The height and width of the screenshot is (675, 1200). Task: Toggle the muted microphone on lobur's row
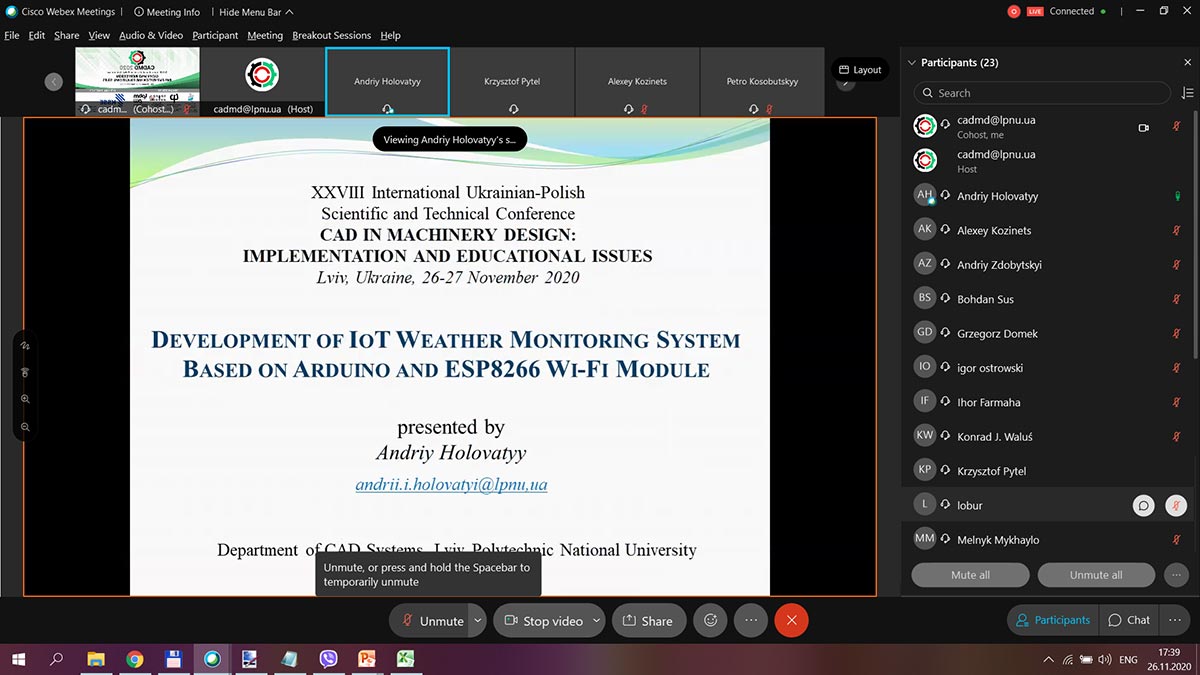pos(1176,506)
